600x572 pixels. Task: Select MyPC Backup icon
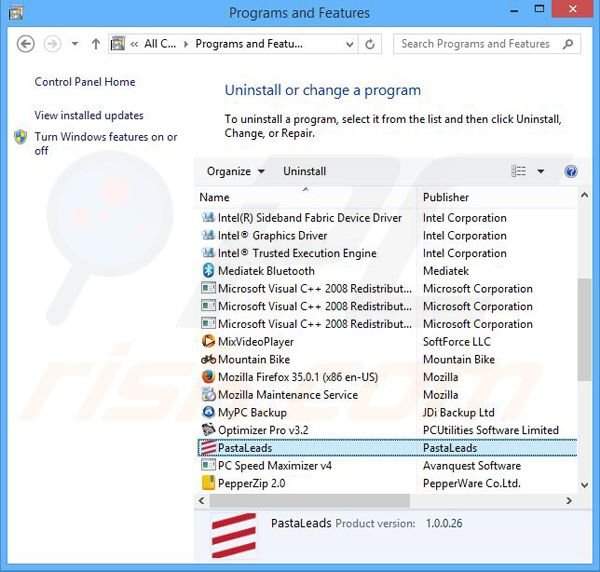click(x=208, y=412)
